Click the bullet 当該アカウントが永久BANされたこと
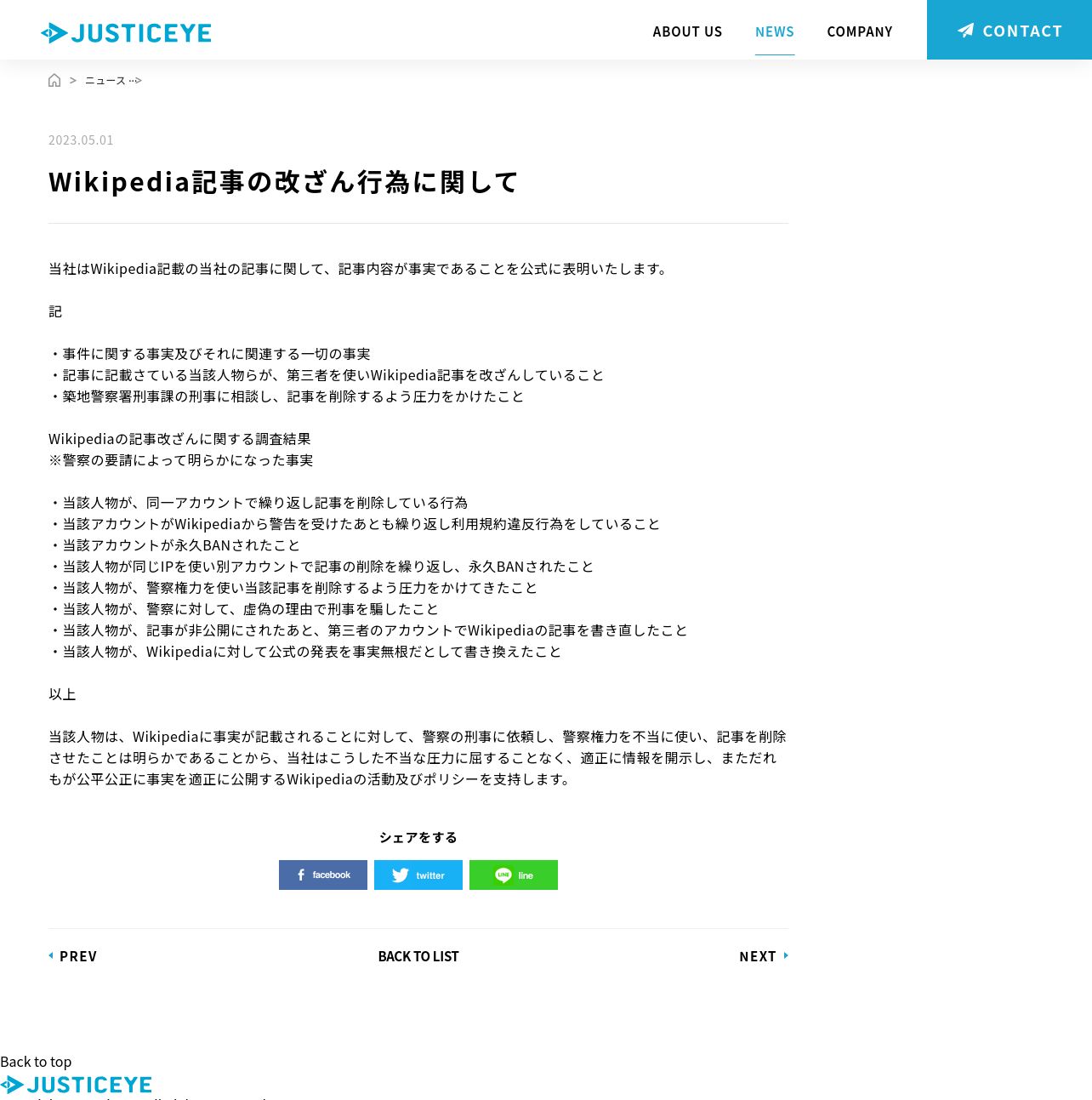The height and width of the screenshot is (1100, 1092). point(174,545)
